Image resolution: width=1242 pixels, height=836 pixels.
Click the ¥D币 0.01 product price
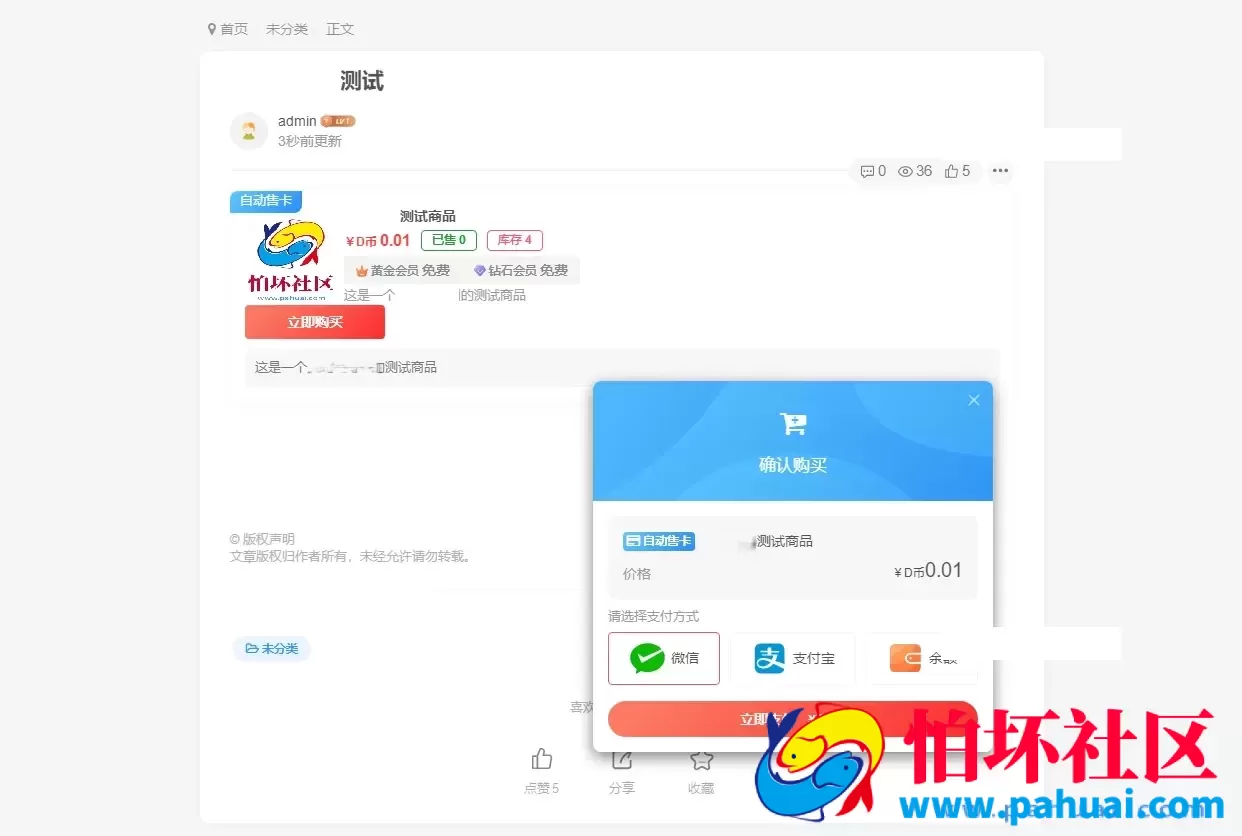(x=378, y=240)
